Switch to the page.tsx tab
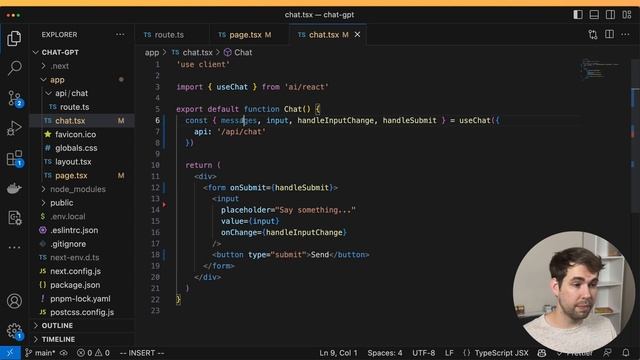Screen dimensions: 640x360 (249, 35)
